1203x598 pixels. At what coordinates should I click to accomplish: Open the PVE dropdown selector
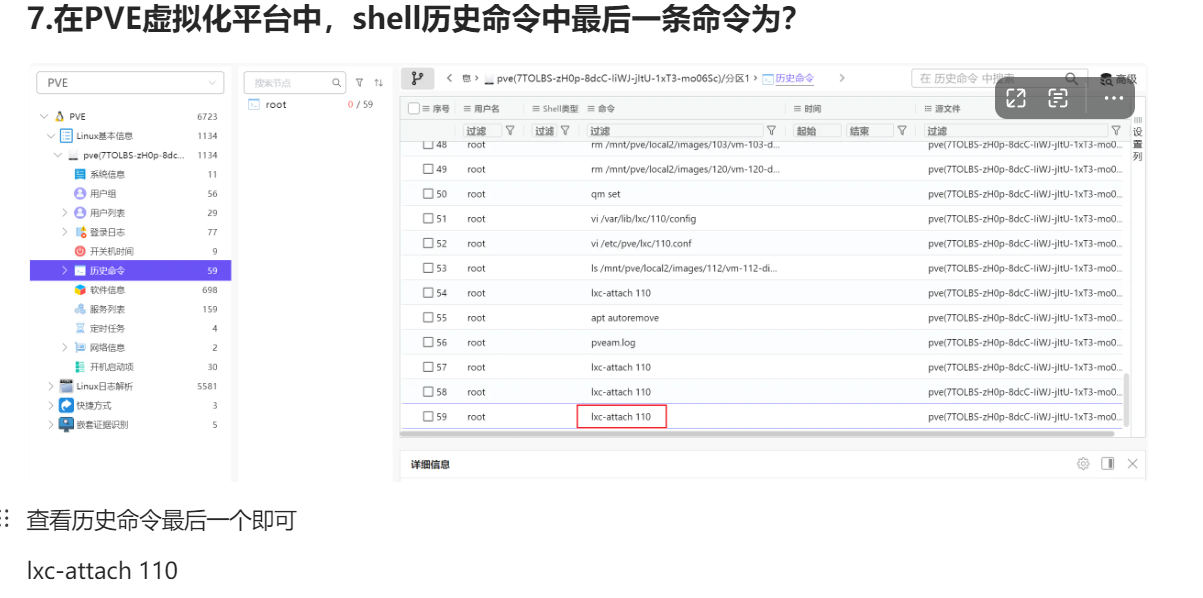click(130, 83)
